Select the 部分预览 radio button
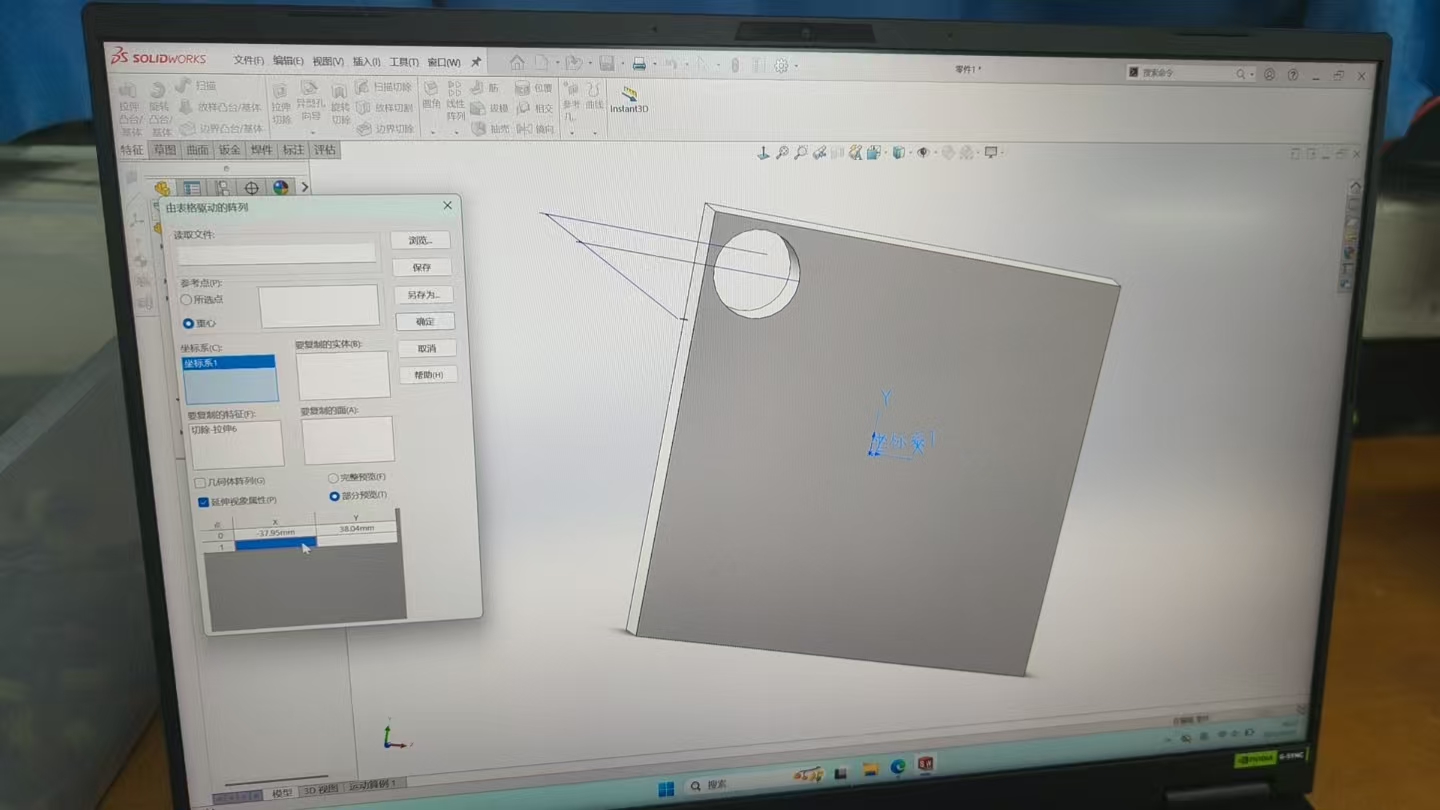The height and width of the screenshot is (810, 1440). (x=334, y=496)
